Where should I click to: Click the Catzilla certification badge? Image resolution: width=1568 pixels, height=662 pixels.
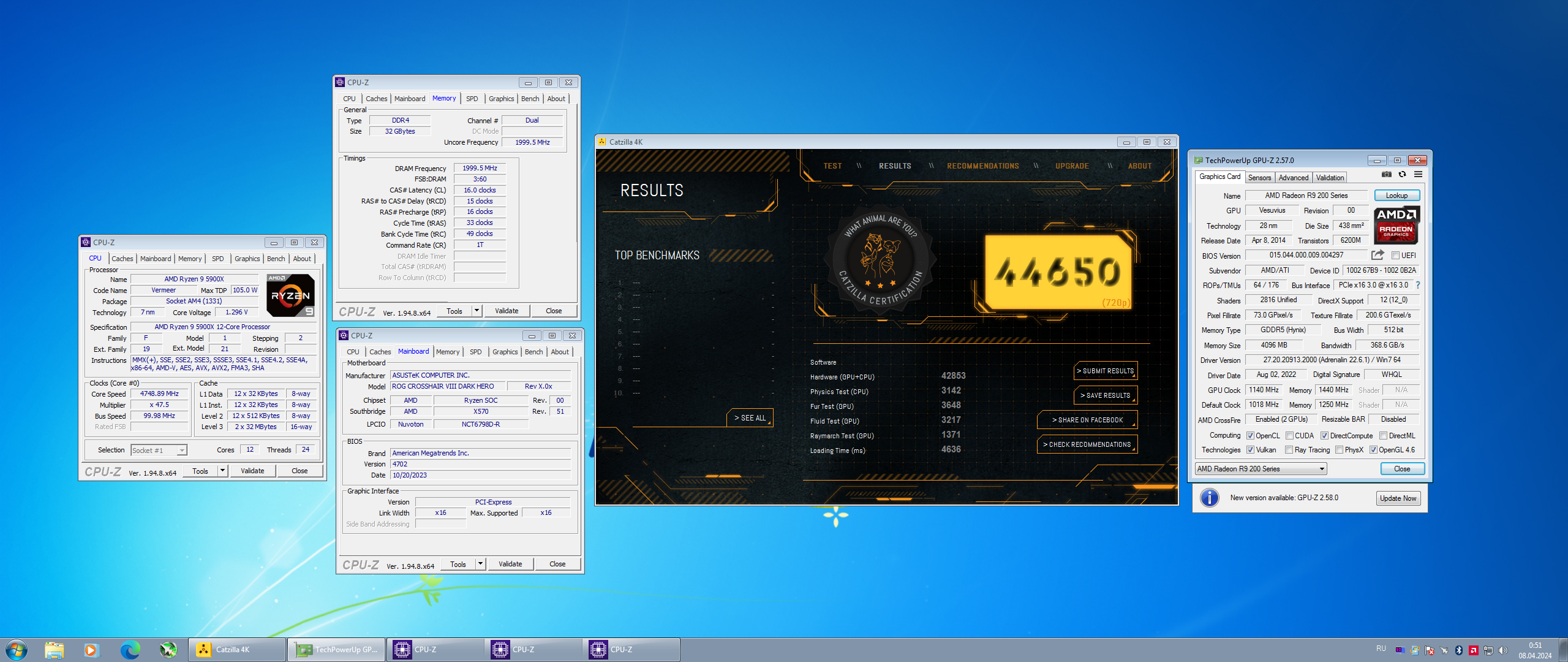click(x=880, y=260)
